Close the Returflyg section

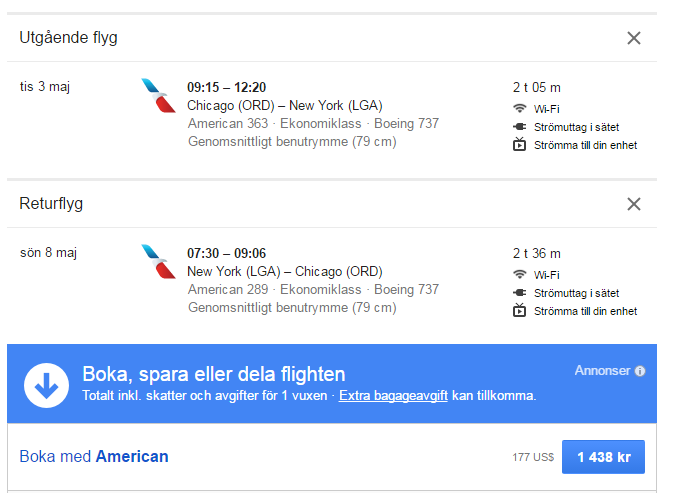tap(633, 204)
